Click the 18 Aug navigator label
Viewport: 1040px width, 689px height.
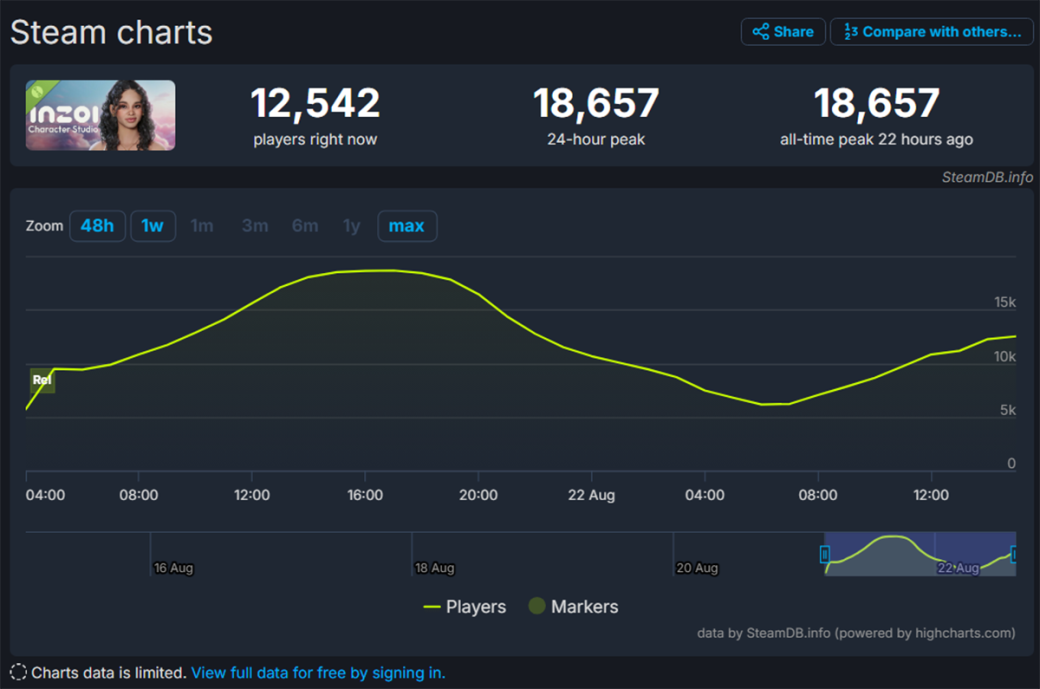tap(434, 568)
